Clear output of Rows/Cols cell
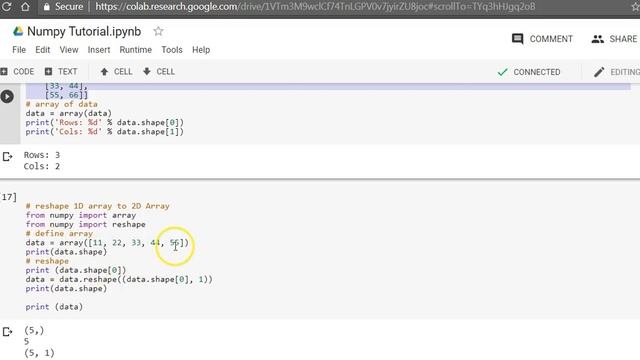 [x=7, y=156]
